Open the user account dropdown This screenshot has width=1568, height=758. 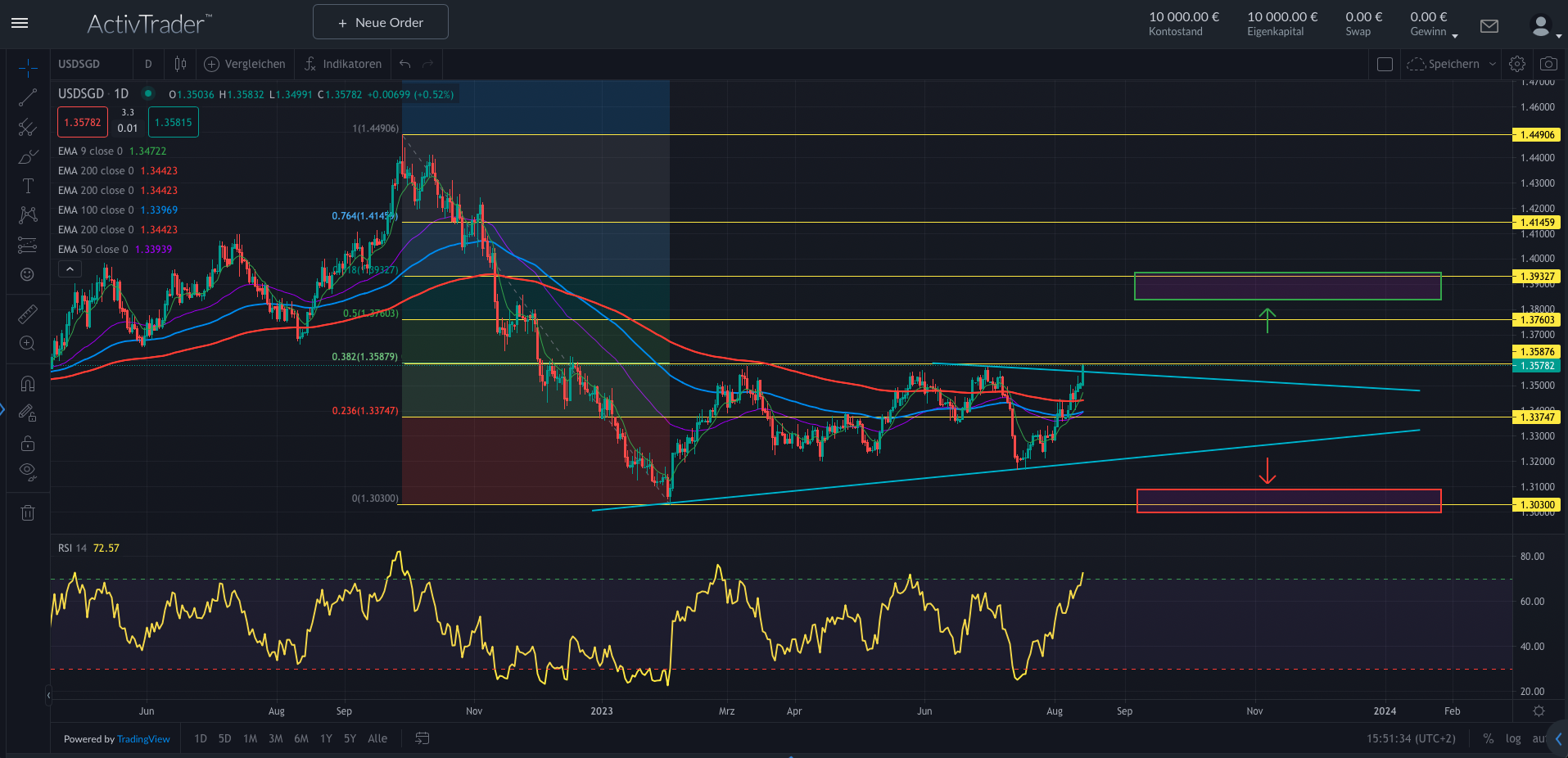(x=1545, y=28)
